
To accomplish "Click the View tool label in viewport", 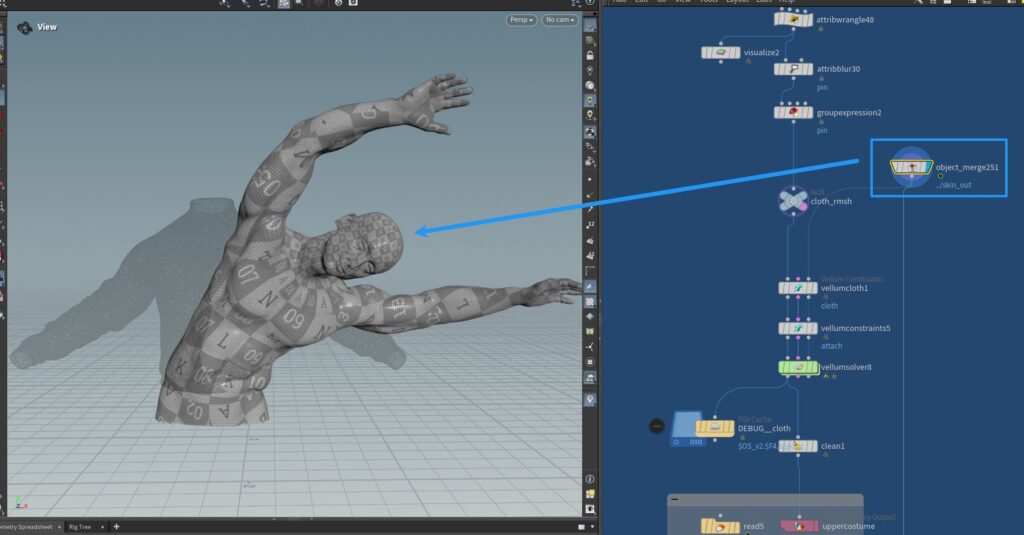I will coord(47,27).
